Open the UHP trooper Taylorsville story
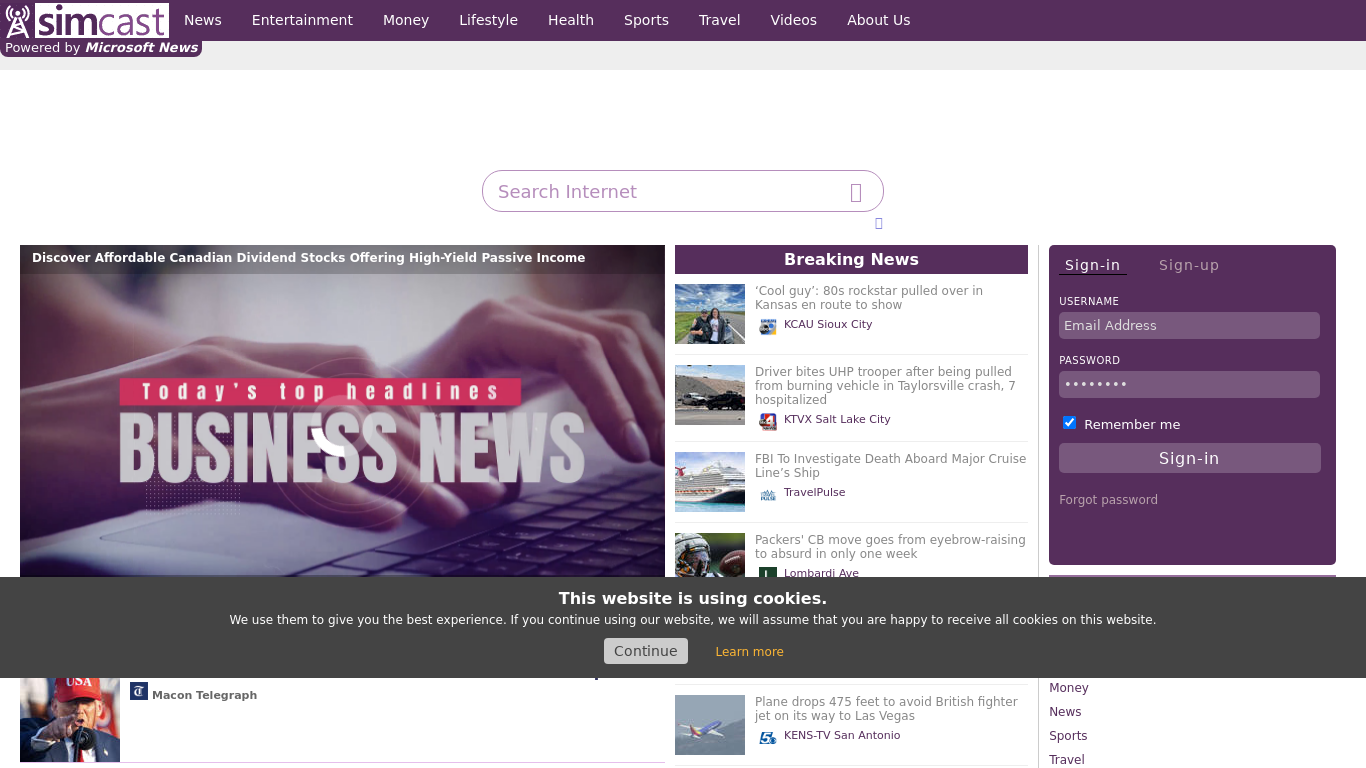 [885, 386]
